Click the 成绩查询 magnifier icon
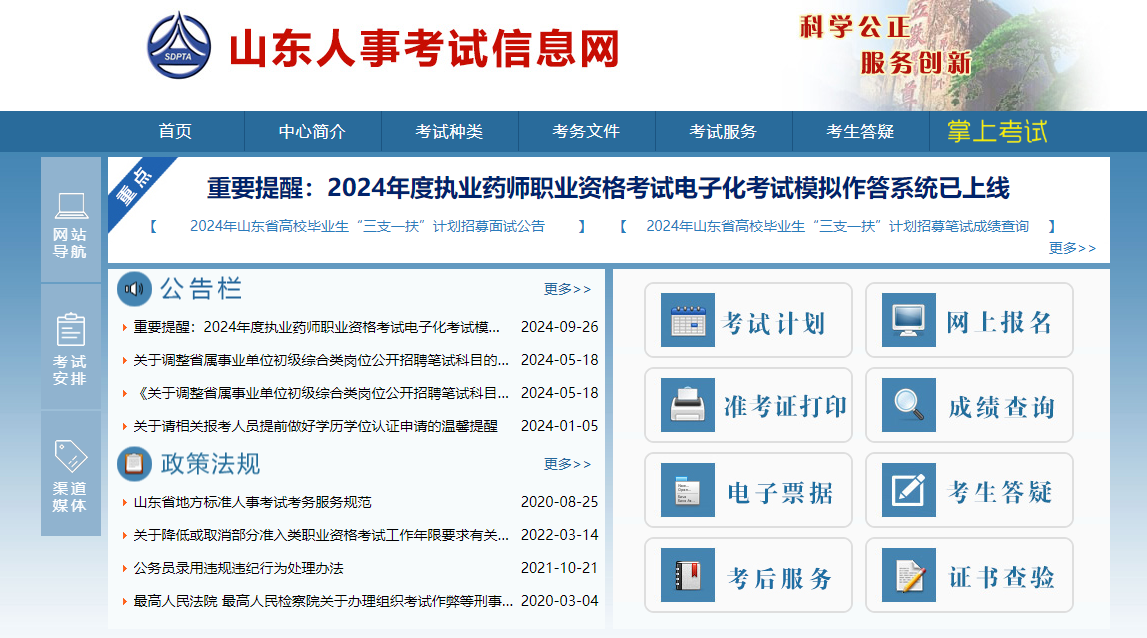 [x=909, y=405]
